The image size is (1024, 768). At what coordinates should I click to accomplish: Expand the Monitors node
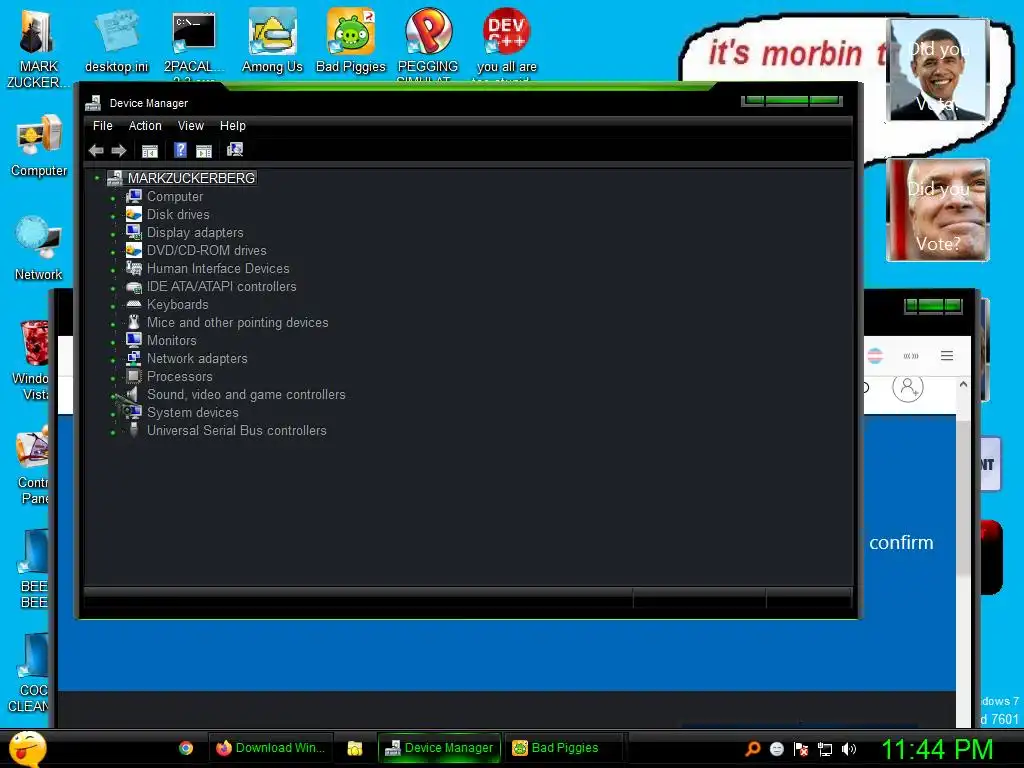(113, 342)
